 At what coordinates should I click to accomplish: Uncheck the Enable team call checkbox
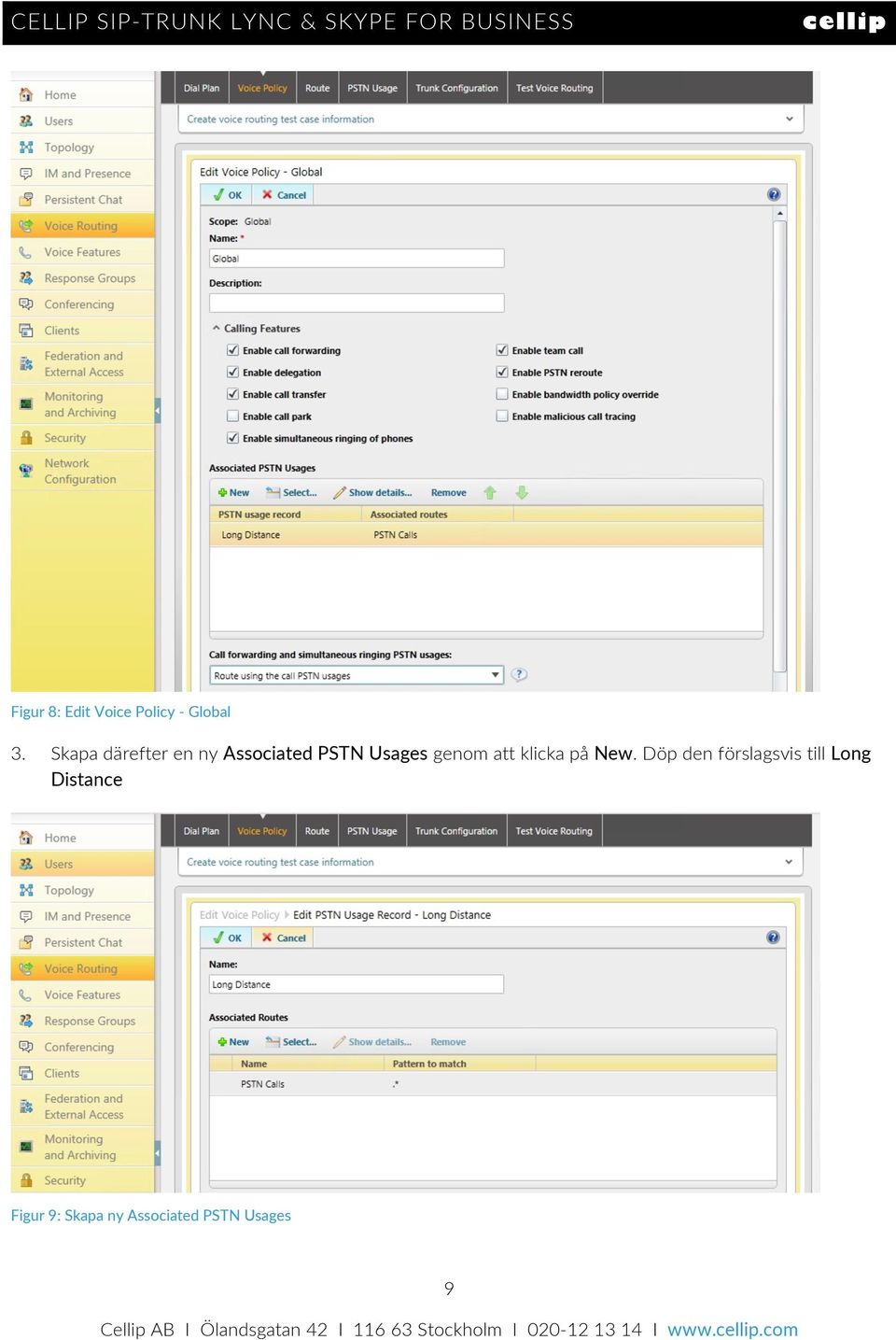[x=502, y=350]
